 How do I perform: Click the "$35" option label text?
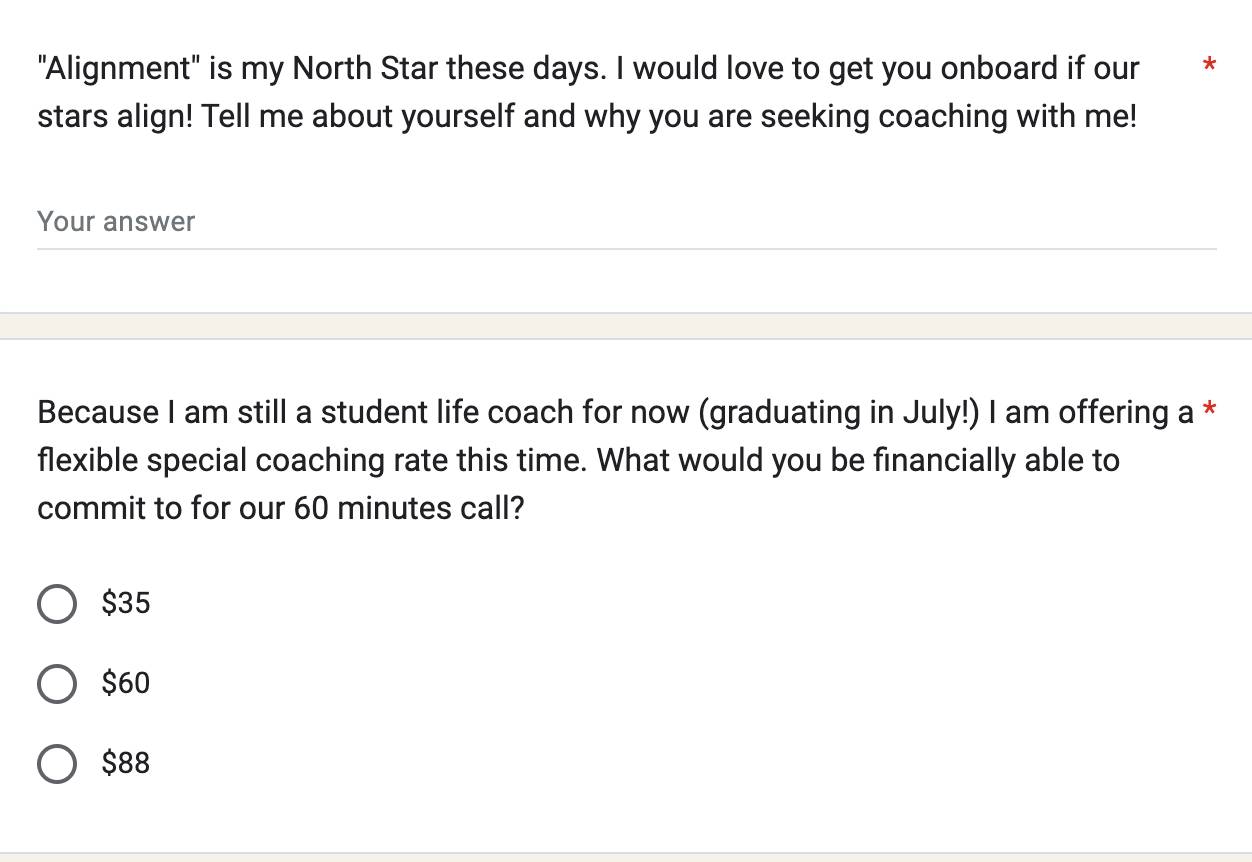pyautogui.click(x=126, y=603)
